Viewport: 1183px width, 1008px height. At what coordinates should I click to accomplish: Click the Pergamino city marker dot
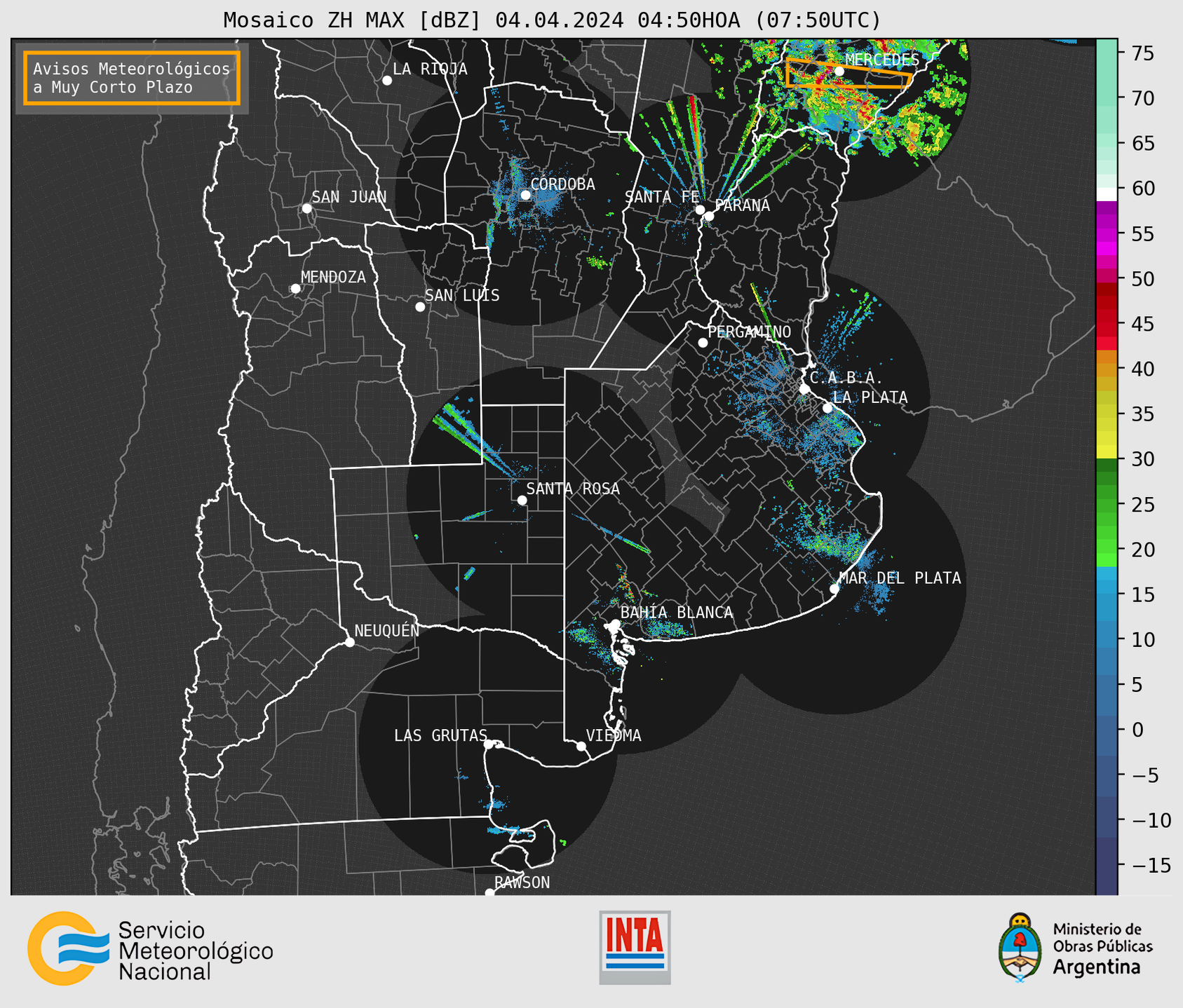point(703,343)
